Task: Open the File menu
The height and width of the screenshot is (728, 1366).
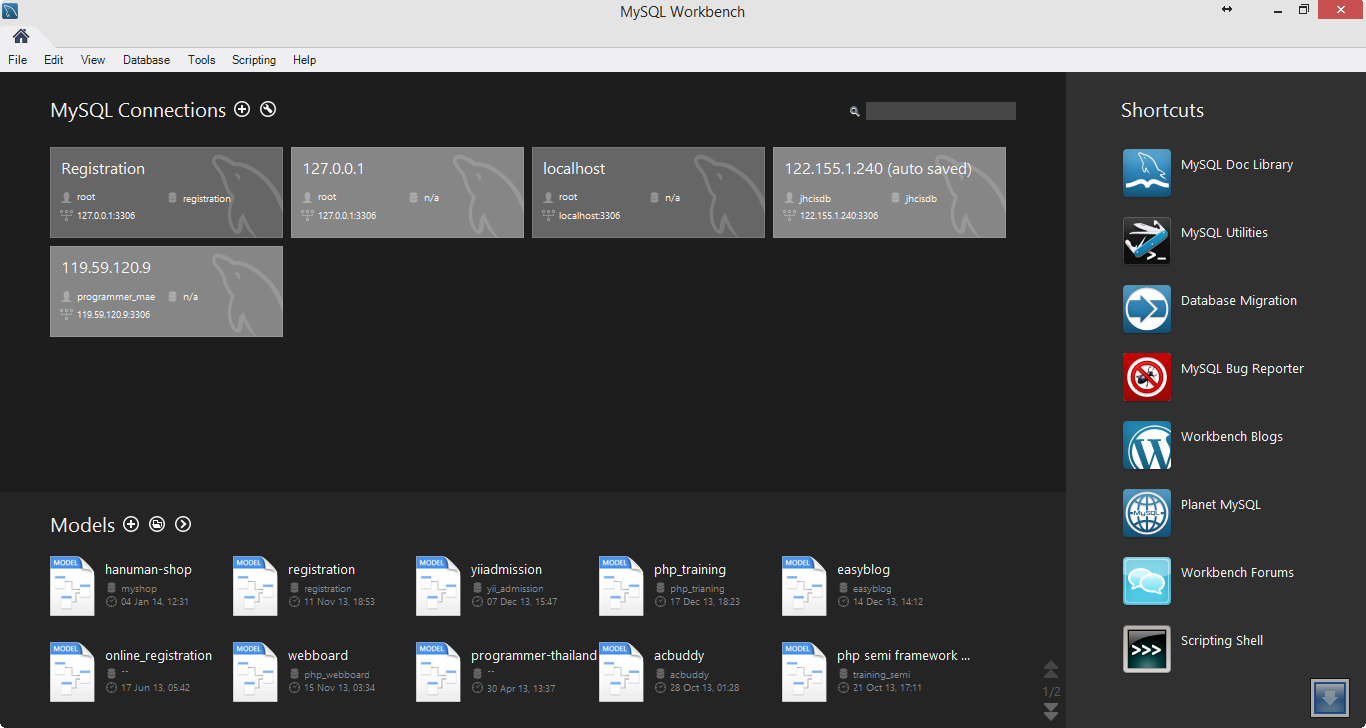Action: [x=17, y=60]
